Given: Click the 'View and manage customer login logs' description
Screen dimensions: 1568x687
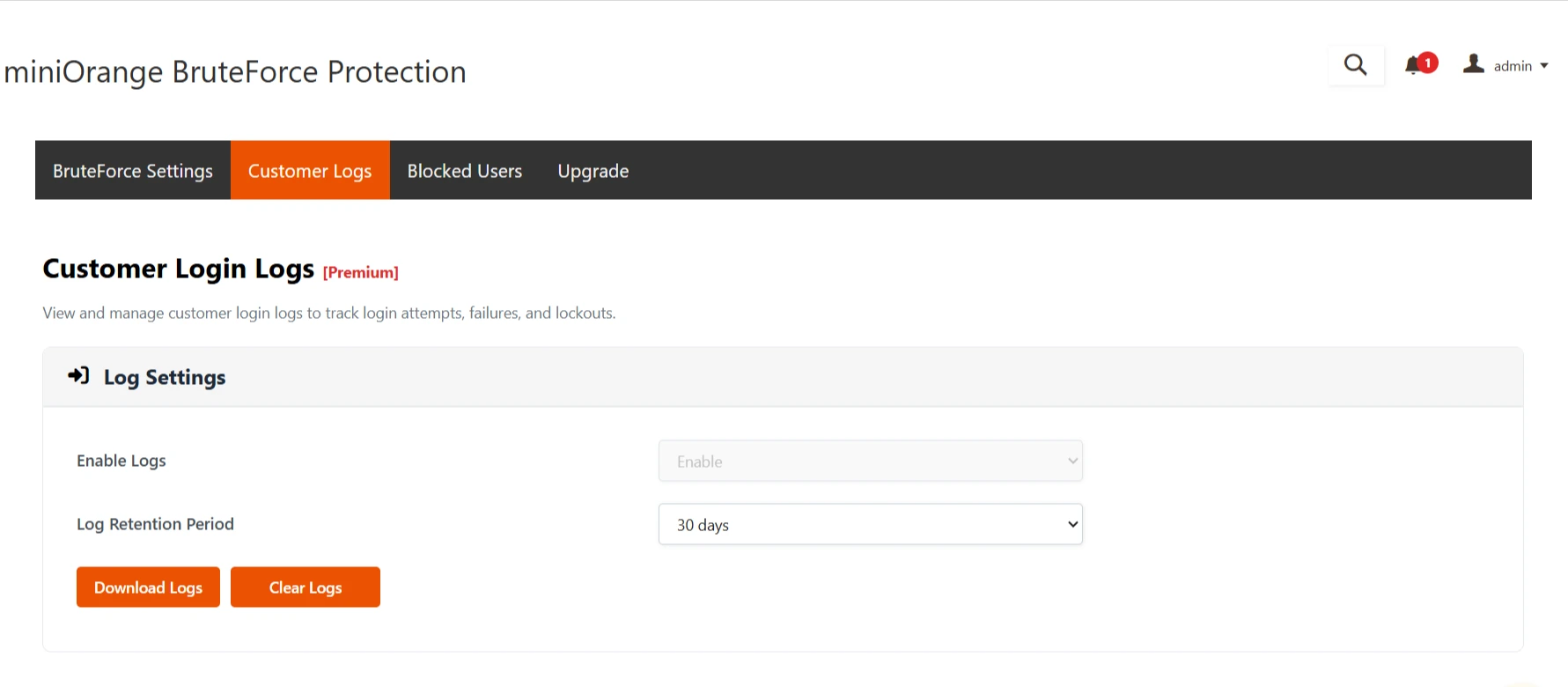Looking at the screenshot, I should (329, 313).
